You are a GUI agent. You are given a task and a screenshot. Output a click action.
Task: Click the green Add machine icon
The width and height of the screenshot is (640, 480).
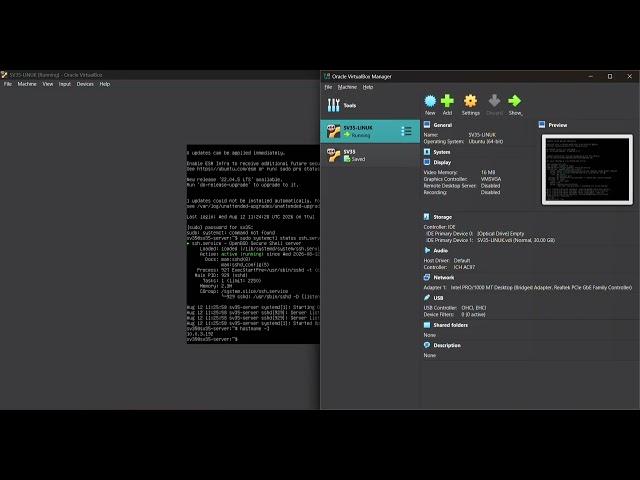click(447, 101)
